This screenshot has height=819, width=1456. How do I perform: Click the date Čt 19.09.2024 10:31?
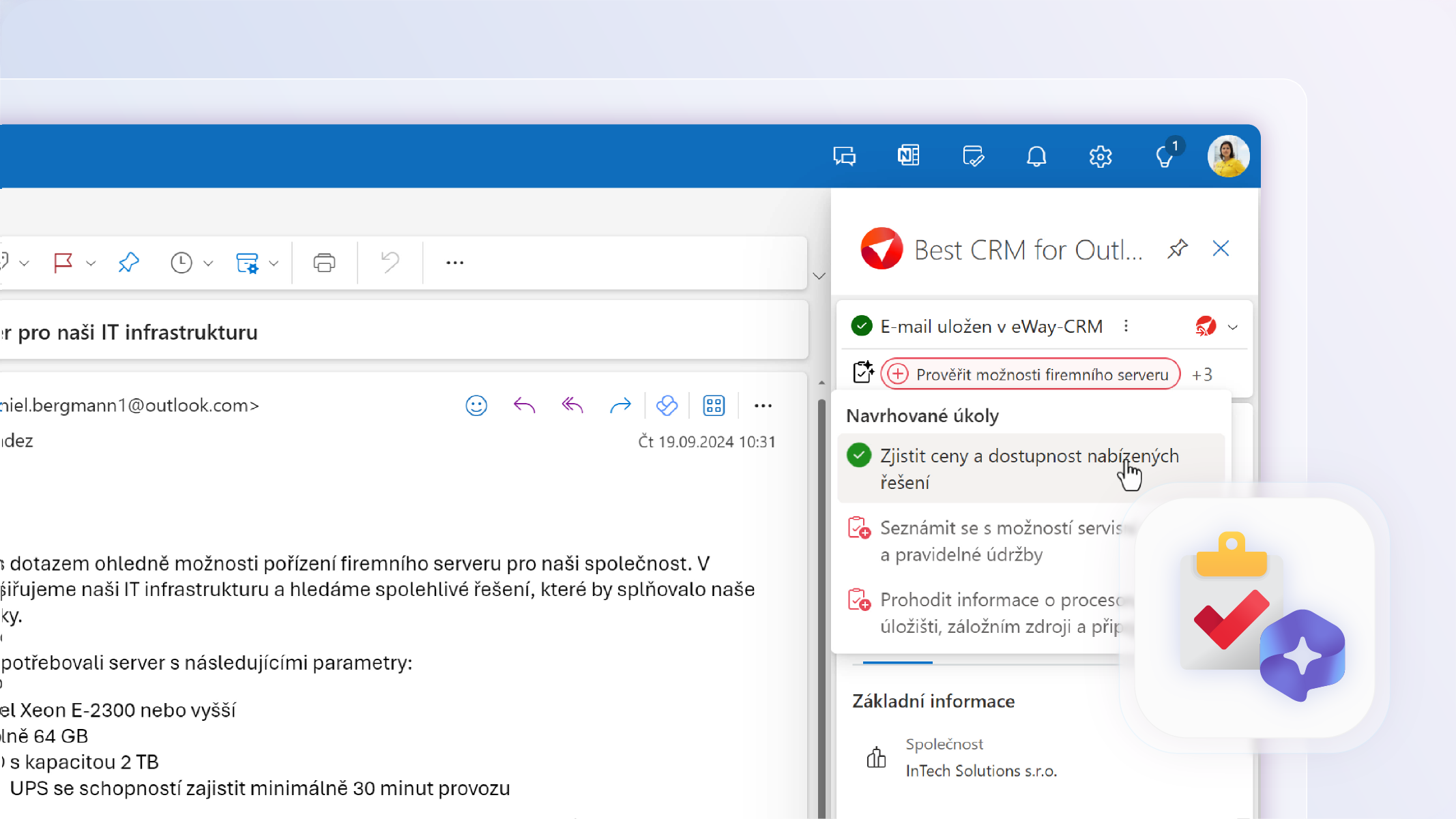[x=707, y=442]
